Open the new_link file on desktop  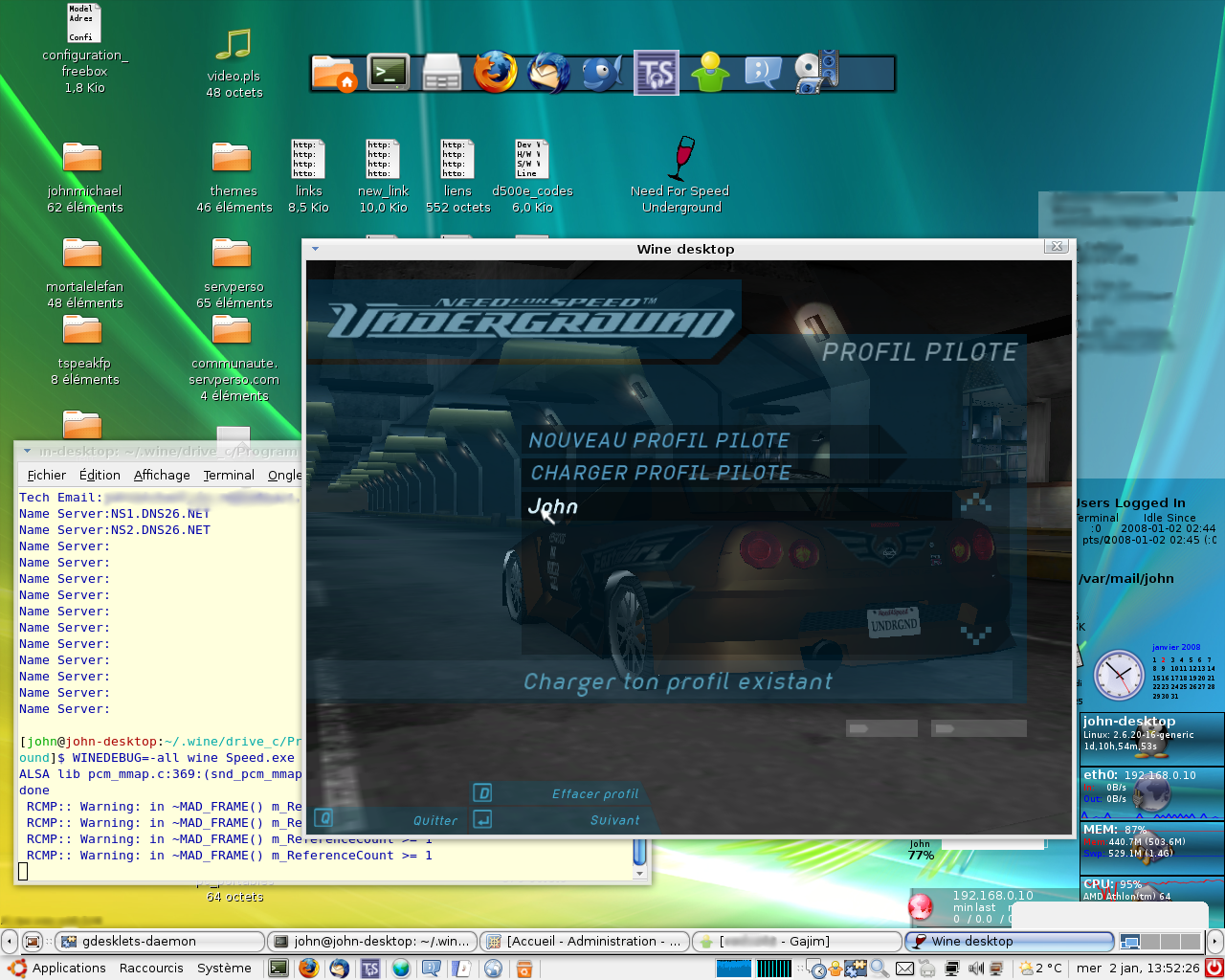click(383, 178)
